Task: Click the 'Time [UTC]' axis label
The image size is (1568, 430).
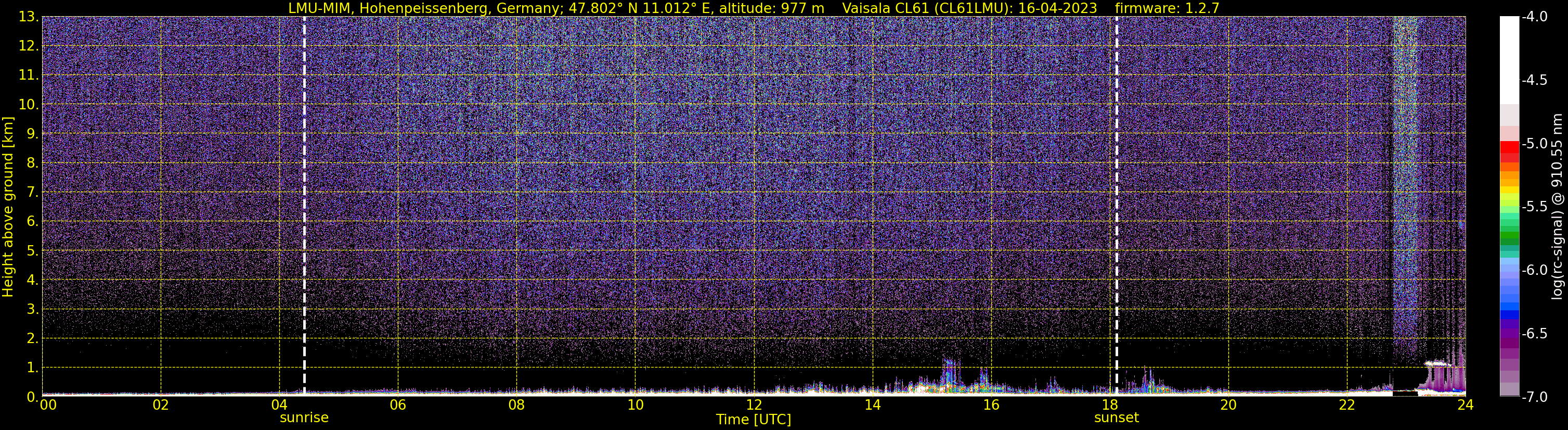Action: (x=754, y=420)
